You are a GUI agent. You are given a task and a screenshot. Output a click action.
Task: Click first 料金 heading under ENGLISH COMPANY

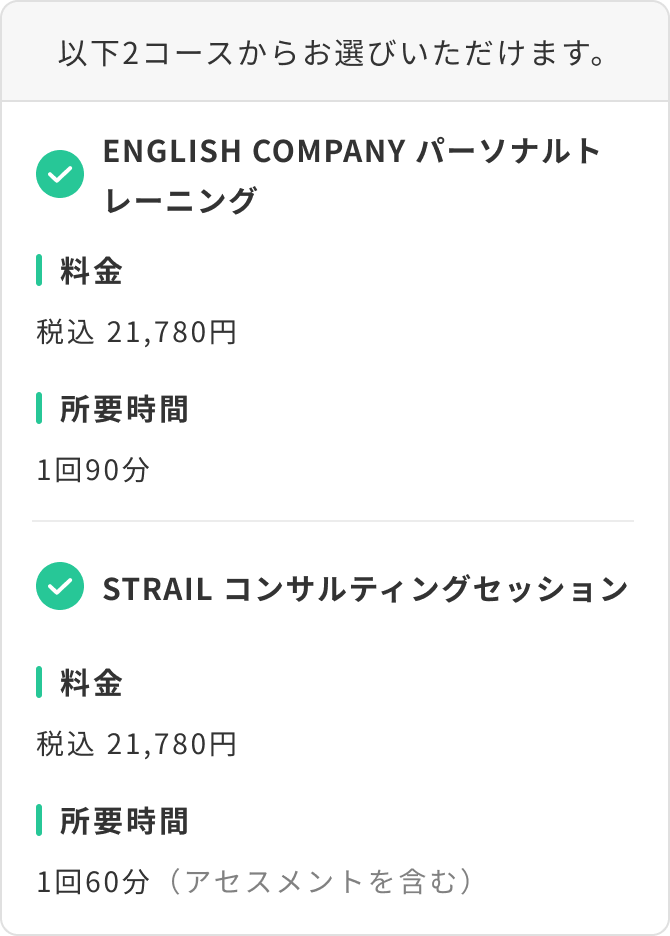(x=91, y=270)
